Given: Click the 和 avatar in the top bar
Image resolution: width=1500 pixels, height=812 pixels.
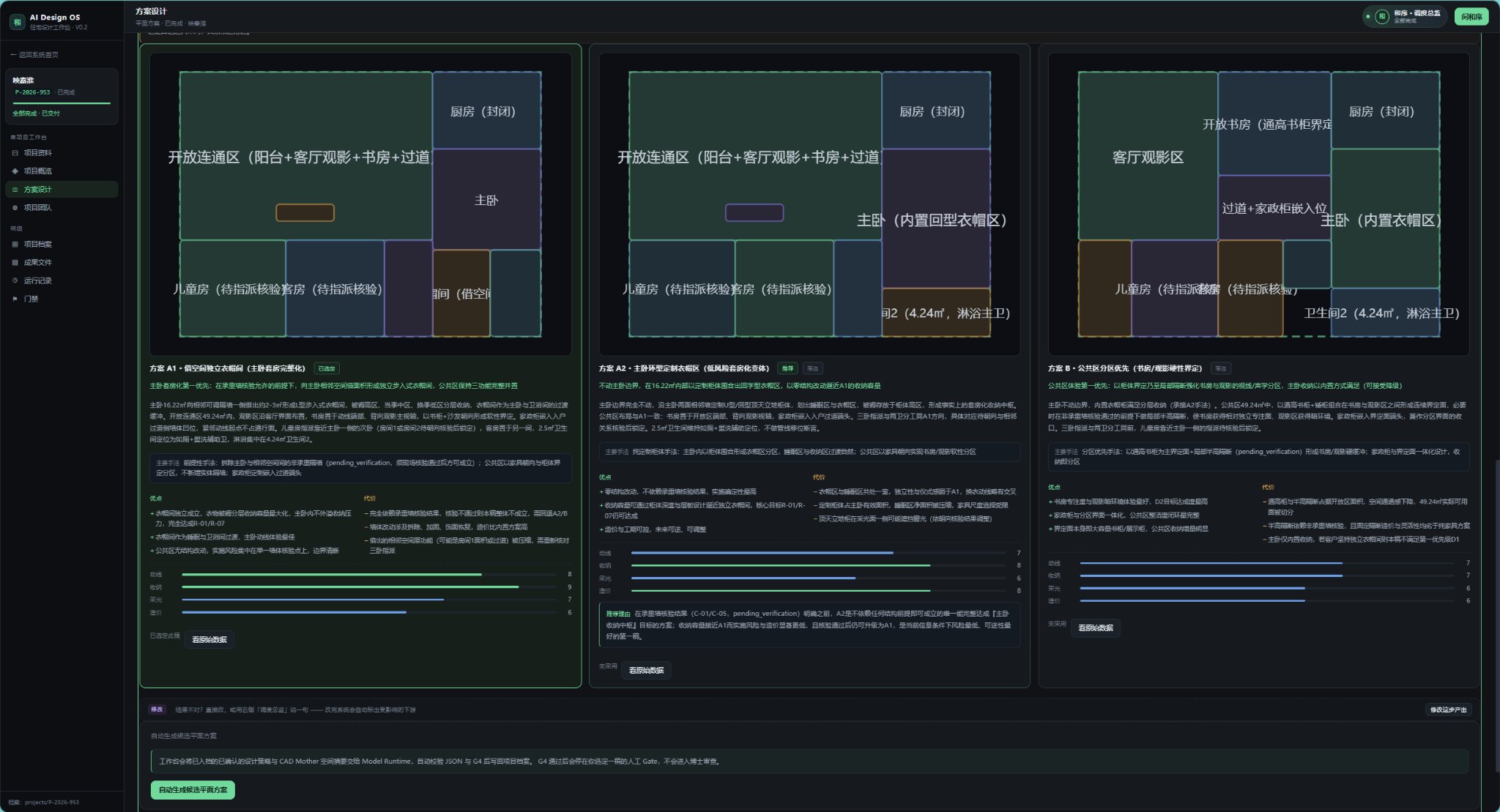Looking at the screenshot, I should [1381, 16].
